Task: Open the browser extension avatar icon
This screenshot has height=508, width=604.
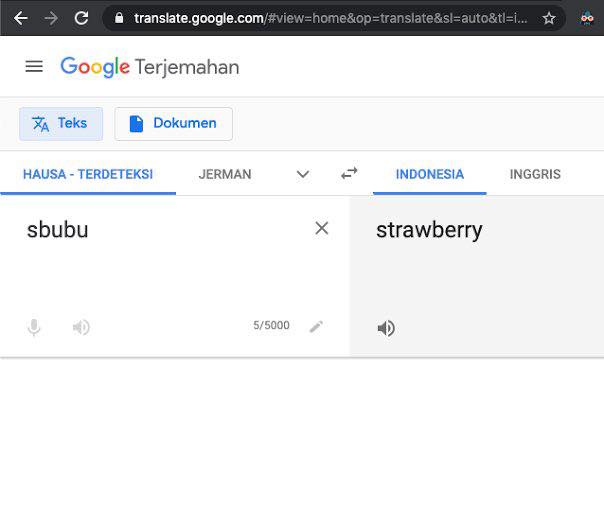Action: coord(587,18)
